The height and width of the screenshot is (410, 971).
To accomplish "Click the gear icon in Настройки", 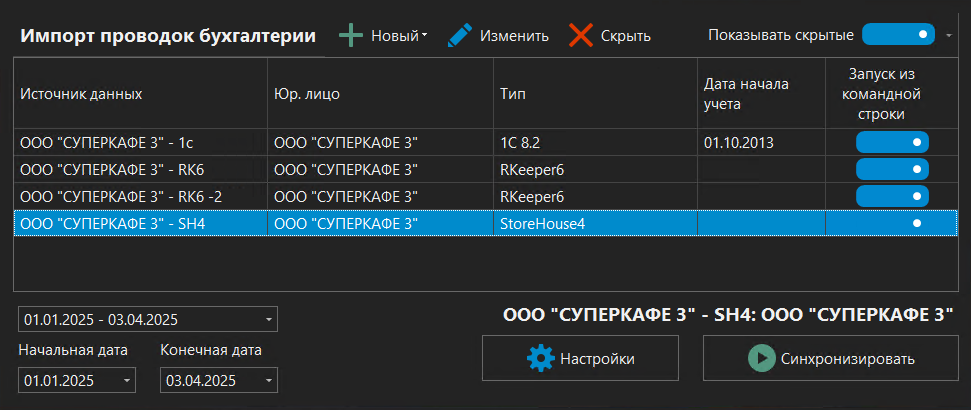I will [540, 358].
